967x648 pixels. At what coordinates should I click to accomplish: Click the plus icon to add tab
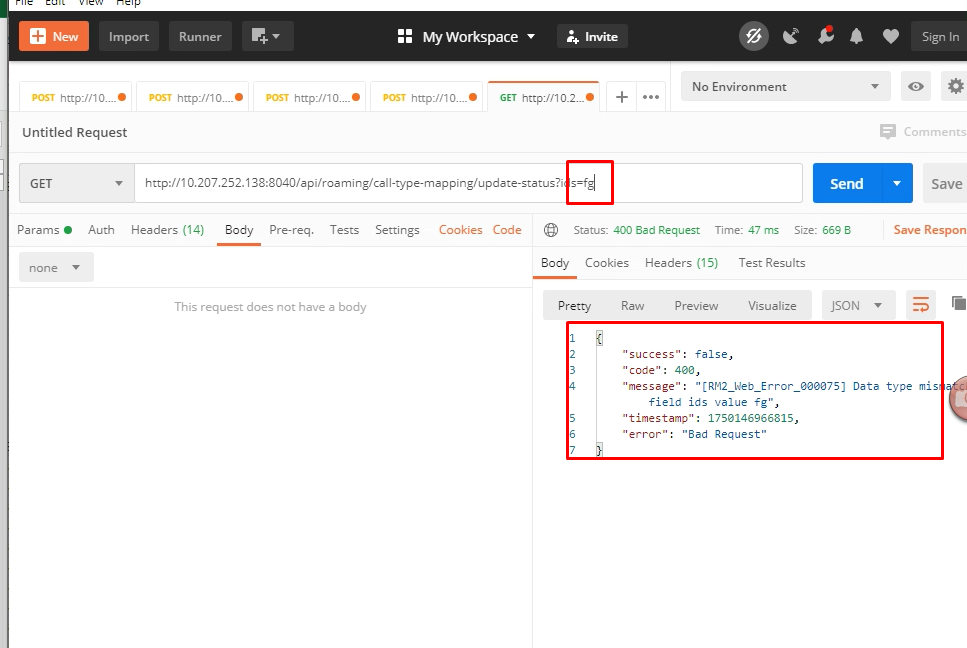tap(621, 97)
